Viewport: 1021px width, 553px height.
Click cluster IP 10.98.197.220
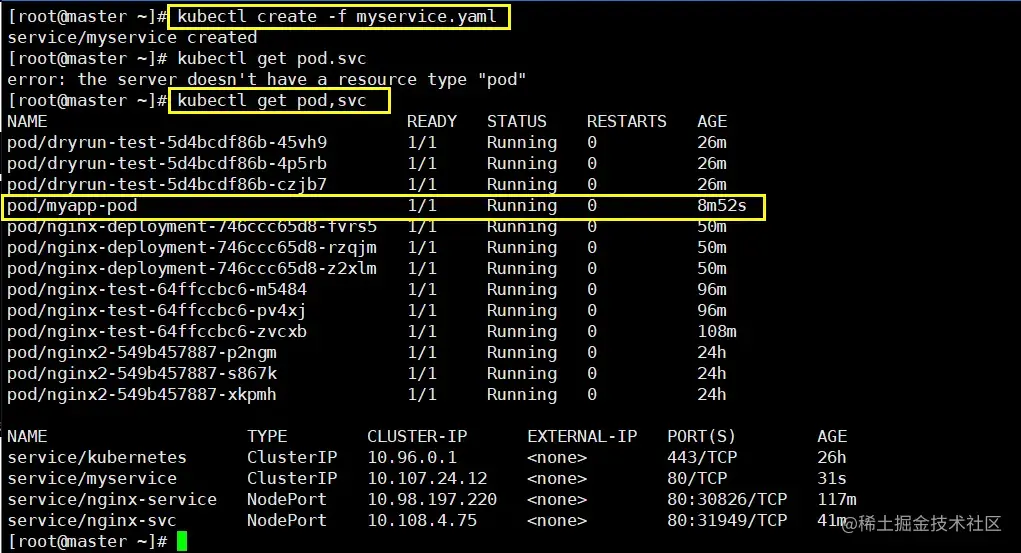[x=432, y=500]
